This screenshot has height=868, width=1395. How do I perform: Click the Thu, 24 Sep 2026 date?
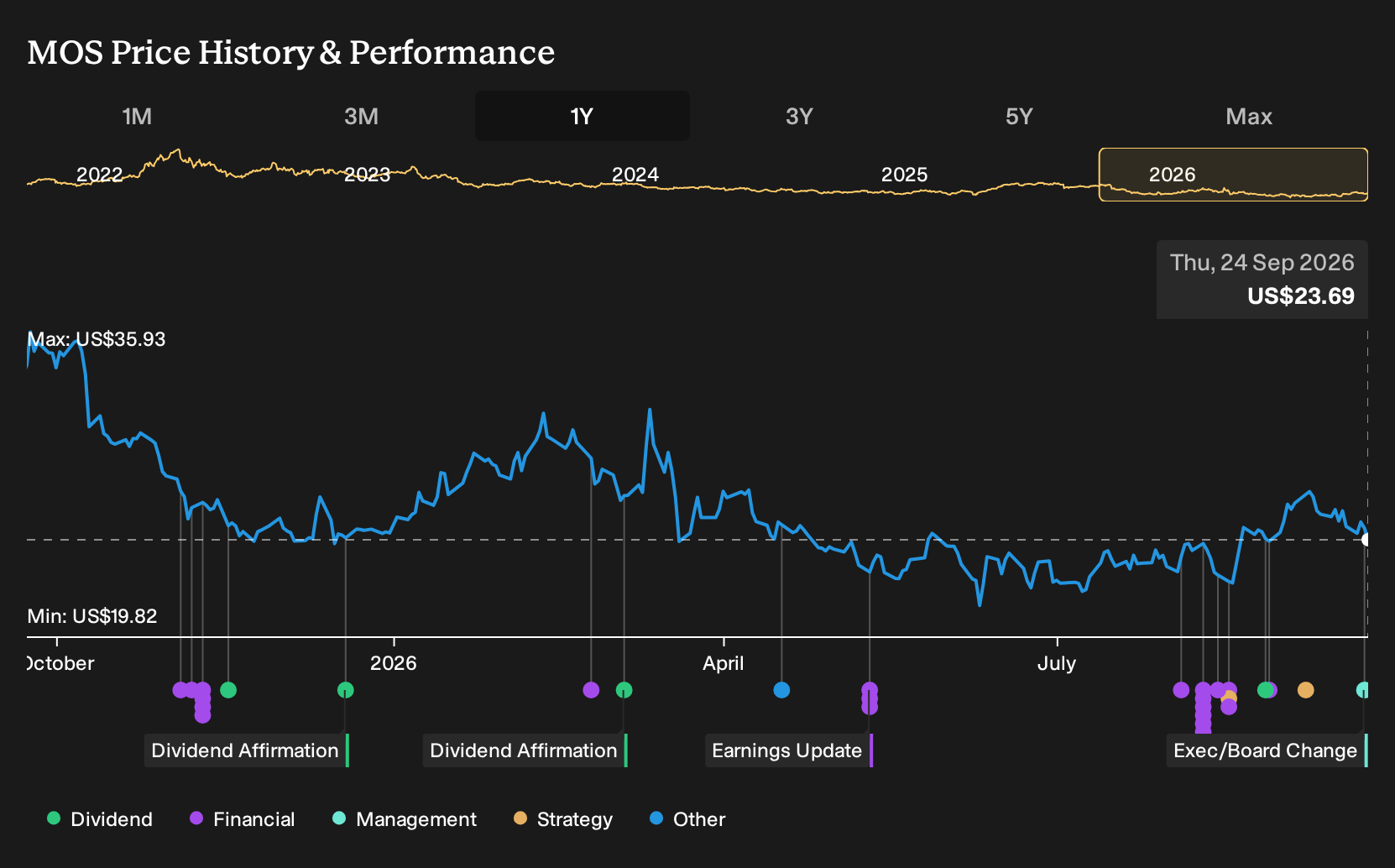[1262, 263]
